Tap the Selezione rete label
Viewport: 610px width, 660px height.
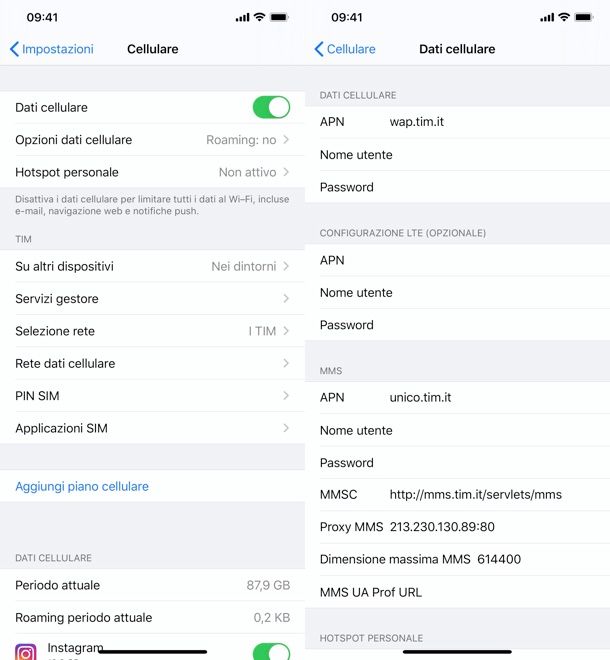coord(55,331)
